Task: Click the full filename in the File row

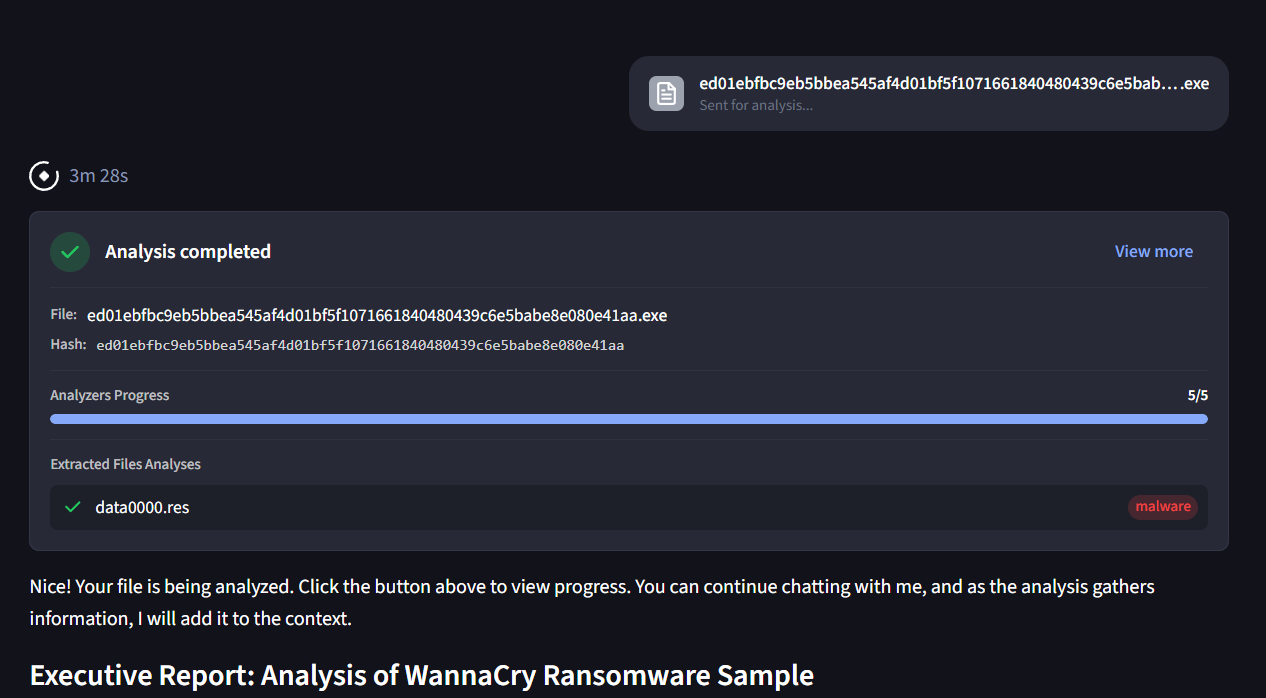Action: (376, 315)
